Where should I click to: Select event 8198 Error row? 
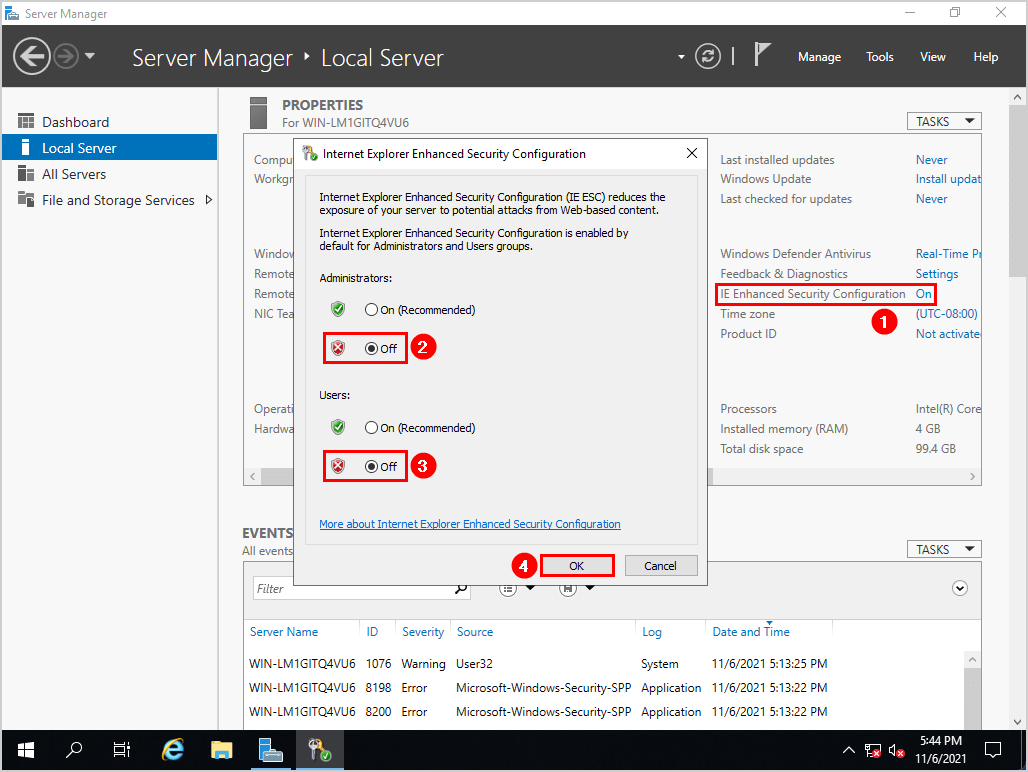(538, 687)
